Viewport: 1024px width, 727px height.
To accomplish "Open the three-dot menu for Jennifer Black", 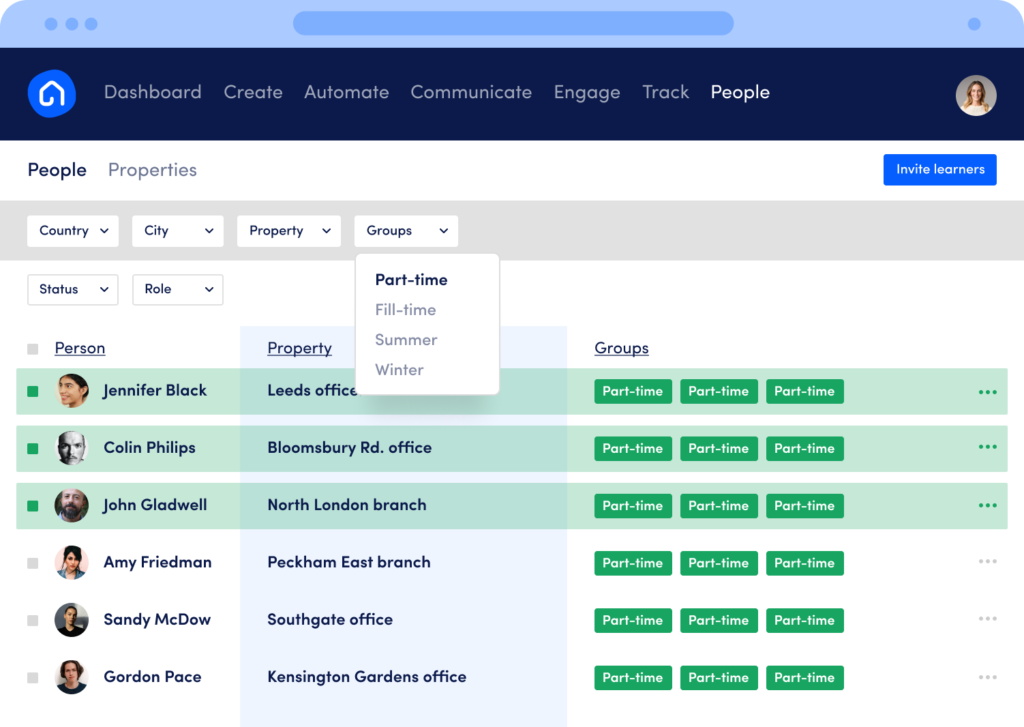I will click(x=987, y=392).
